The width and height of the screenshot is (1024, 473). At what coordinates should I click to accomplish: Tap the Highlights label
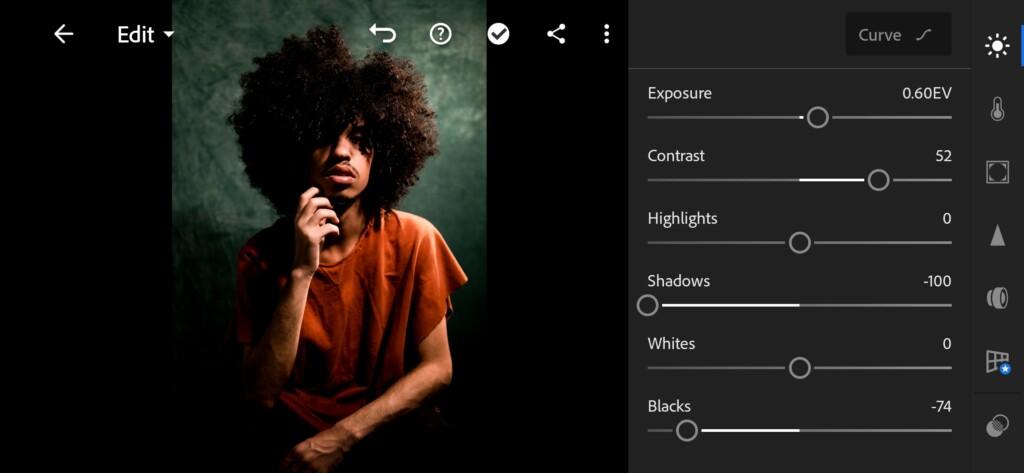(682, 219)
